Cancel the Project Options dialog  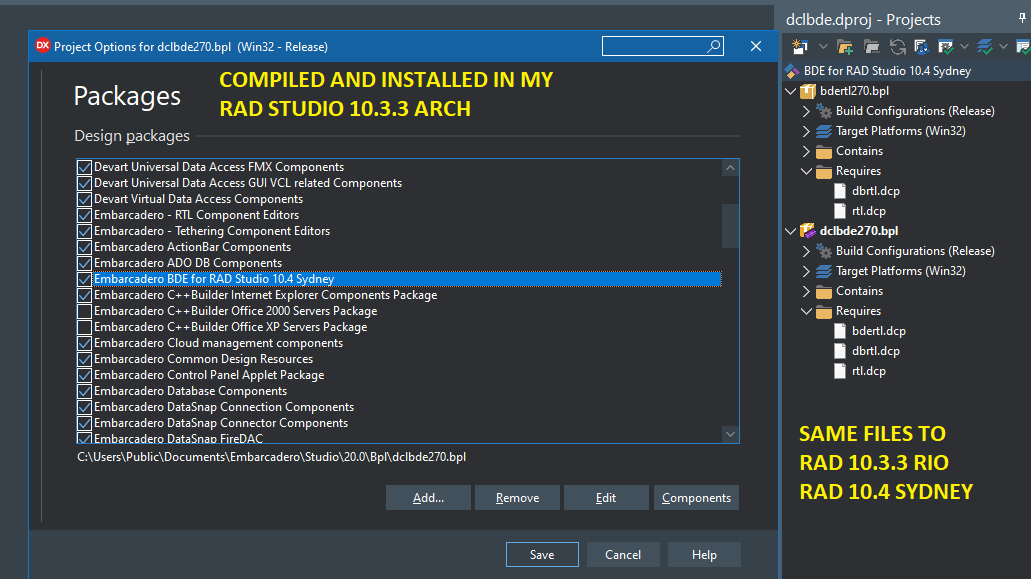(x=623, y=555)
